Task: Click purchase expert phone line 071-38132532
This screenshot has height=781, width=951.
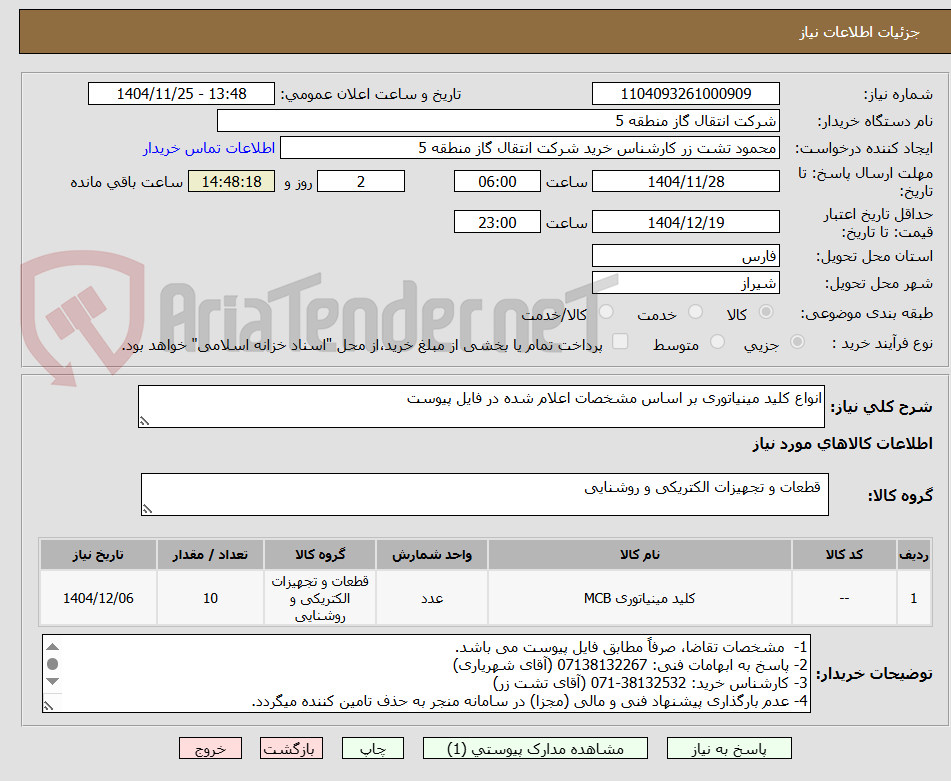Action: point(651,683)
